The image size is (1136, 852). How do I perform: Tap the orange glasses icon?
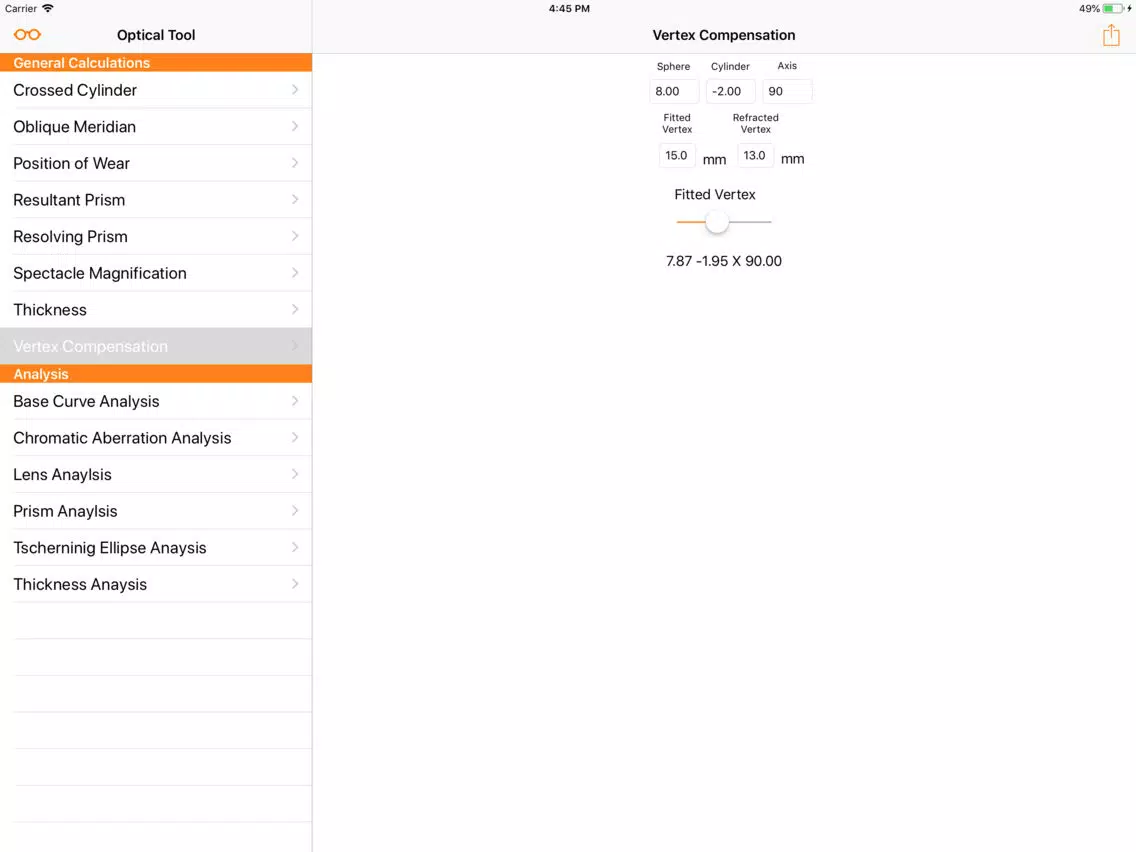point(28,35)
